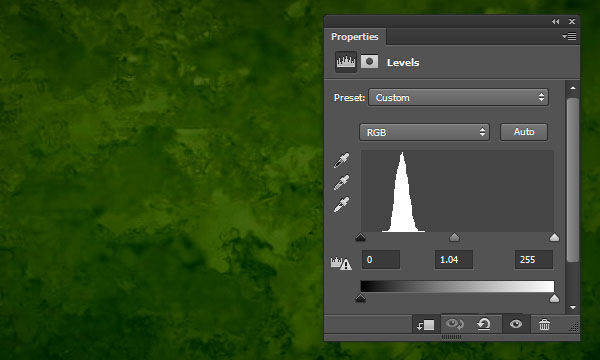Click the panel vertical scrollbar thumb
600x360 pixels.
(573, 180)
